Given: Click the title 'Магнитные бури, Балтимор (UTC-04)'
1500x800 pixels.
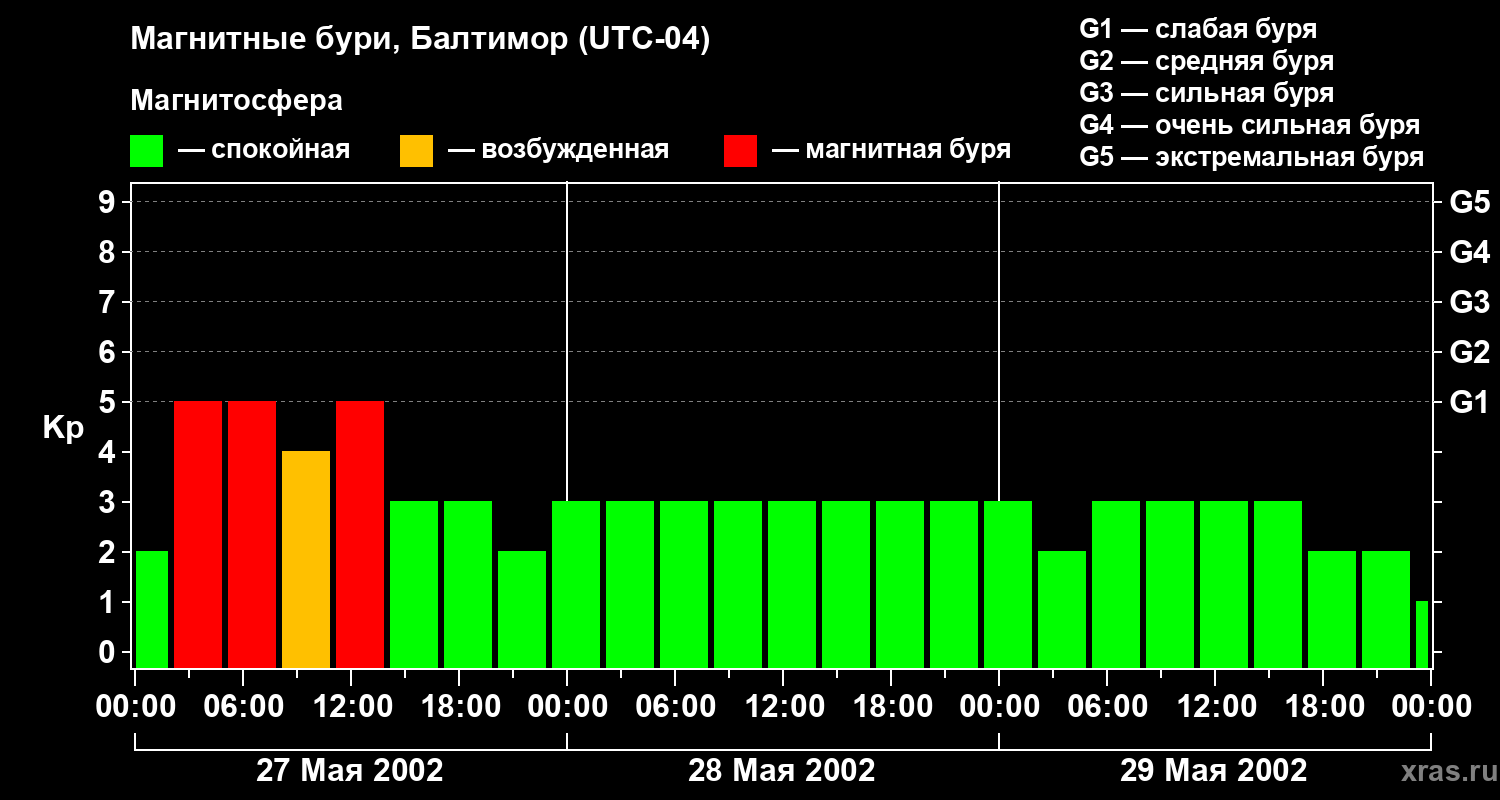Looking at the screenshot, I should pos(420,41).
